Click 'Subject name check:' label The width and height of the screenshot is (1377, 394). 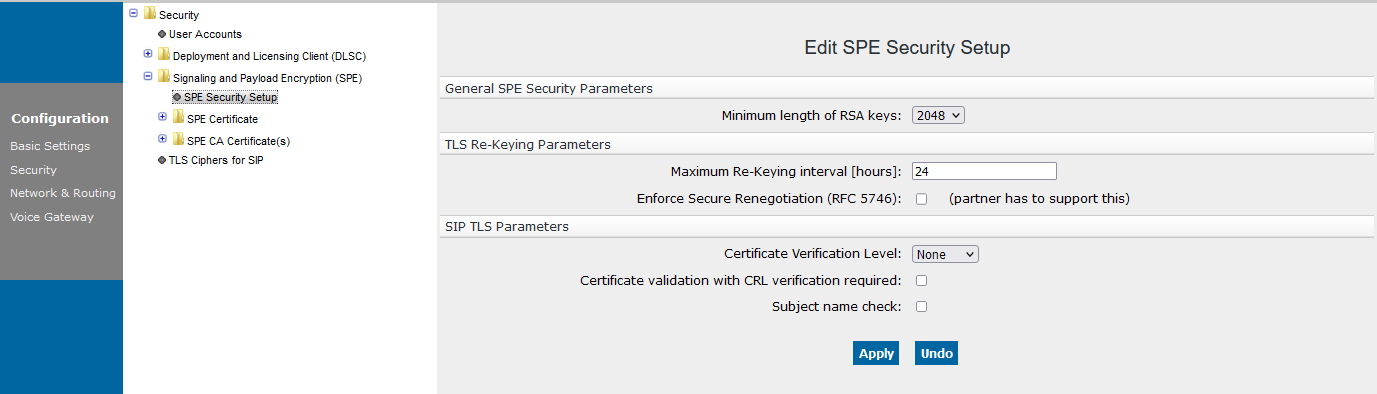pos(837,307)
